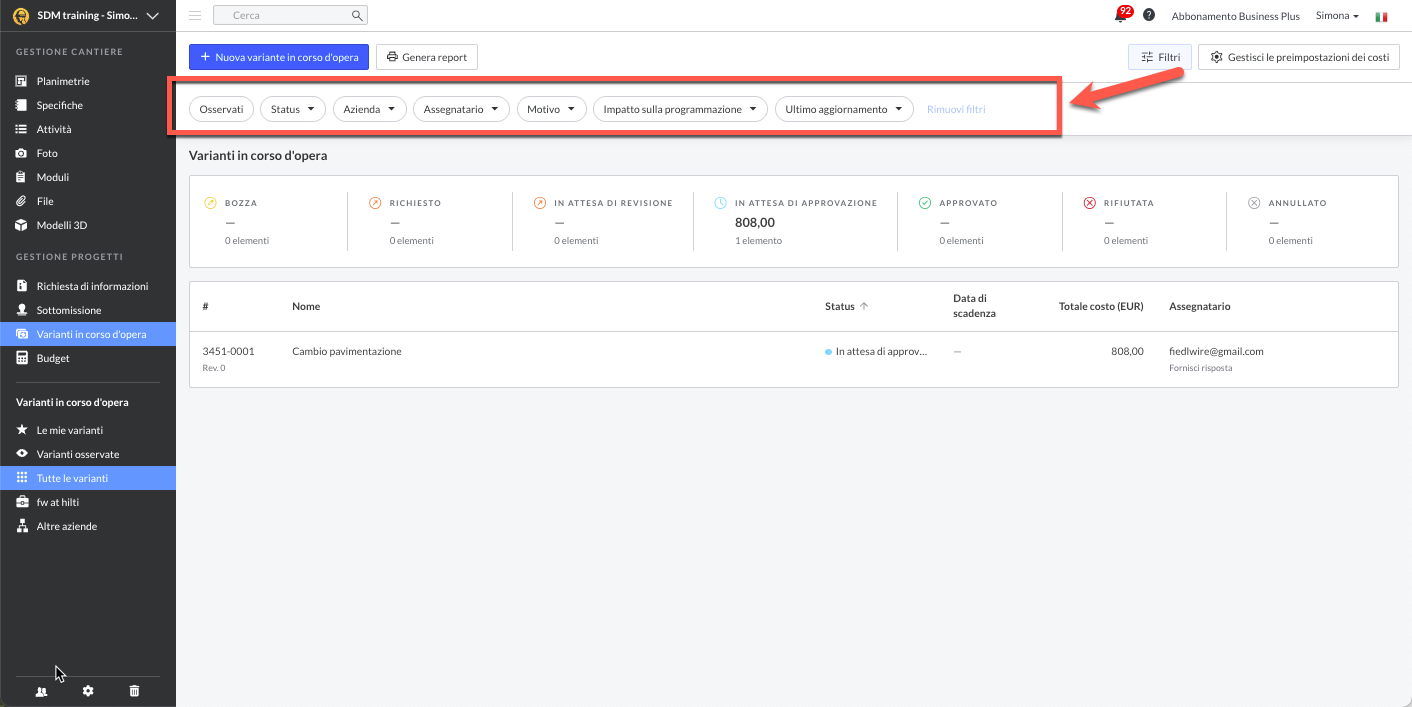Open the help question mark icon
Screen dimensions: 1412x707
[x=1149, y=16]
